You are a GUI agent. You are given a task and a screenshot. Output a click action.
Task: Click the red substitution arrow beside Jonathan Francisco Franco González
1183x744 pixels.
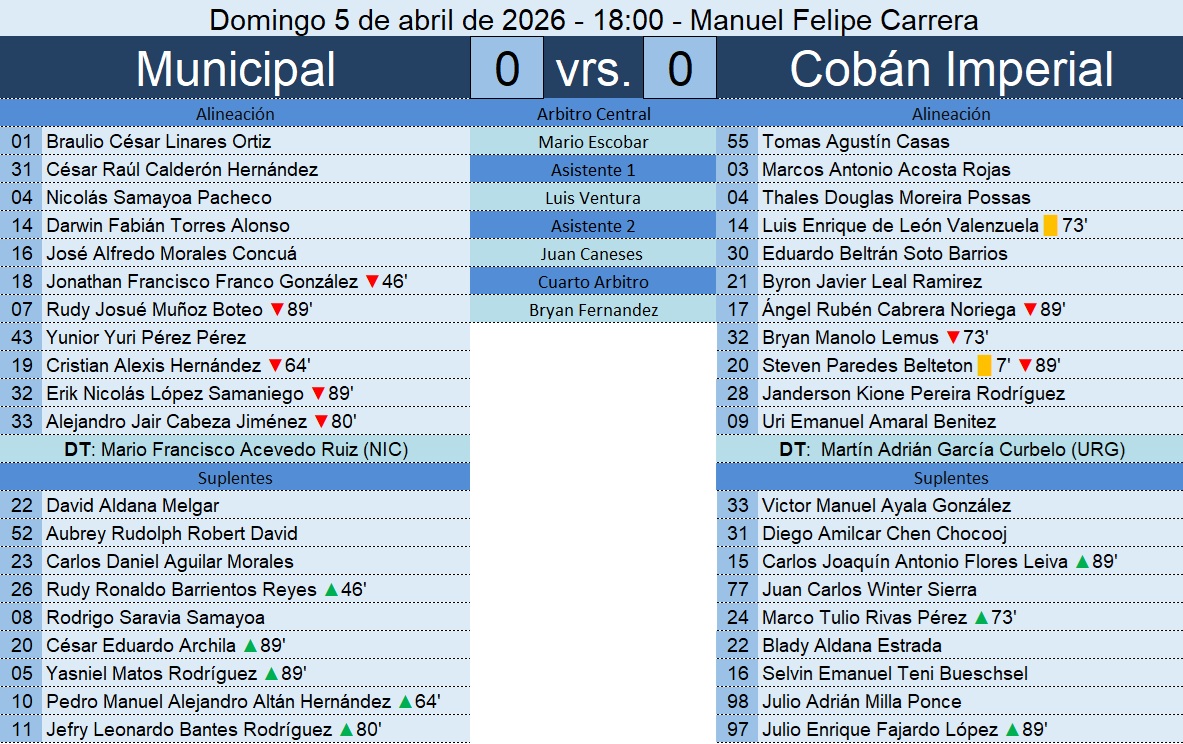pos(372,283)
